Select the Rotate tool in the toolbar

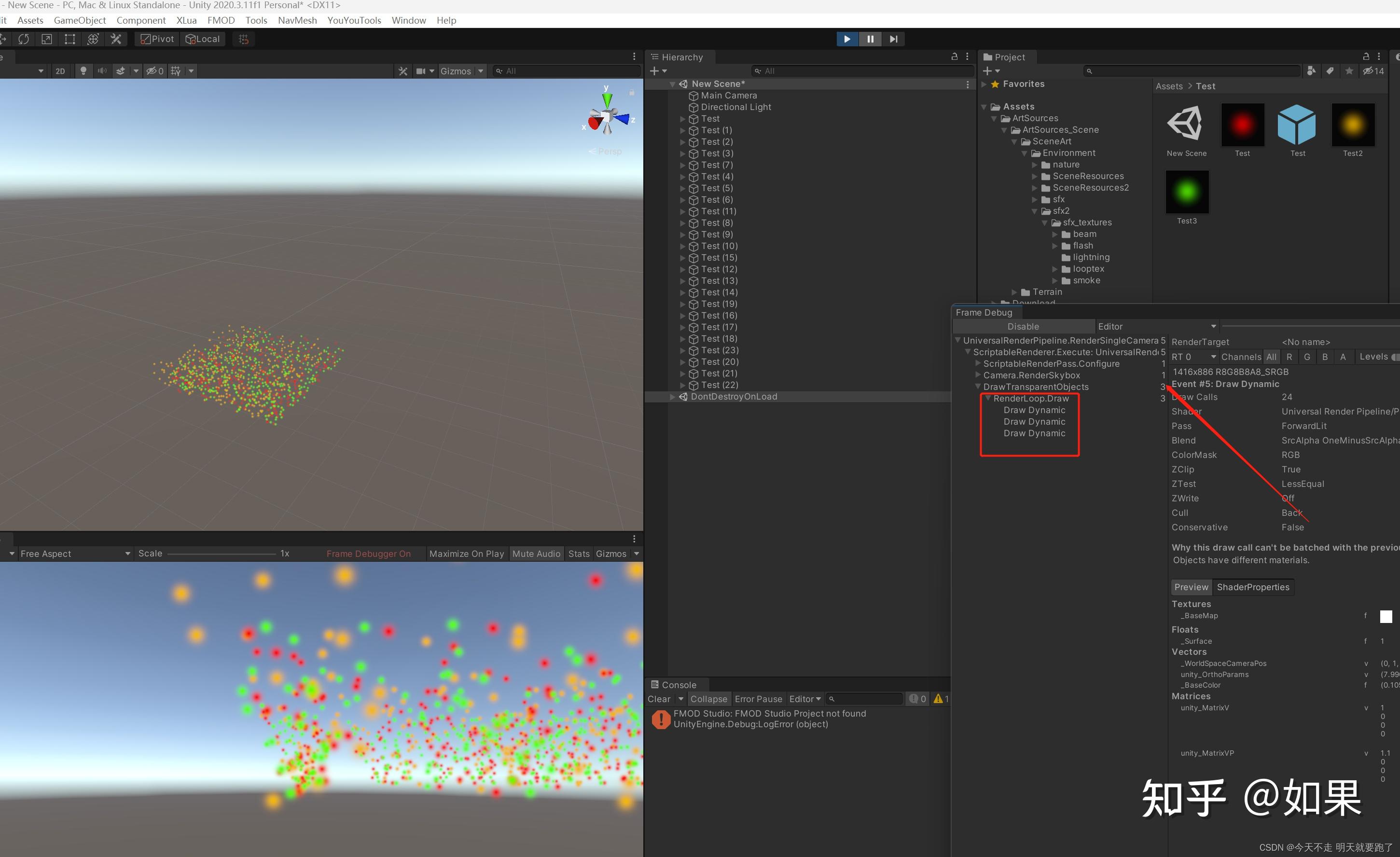click(23, 39)
